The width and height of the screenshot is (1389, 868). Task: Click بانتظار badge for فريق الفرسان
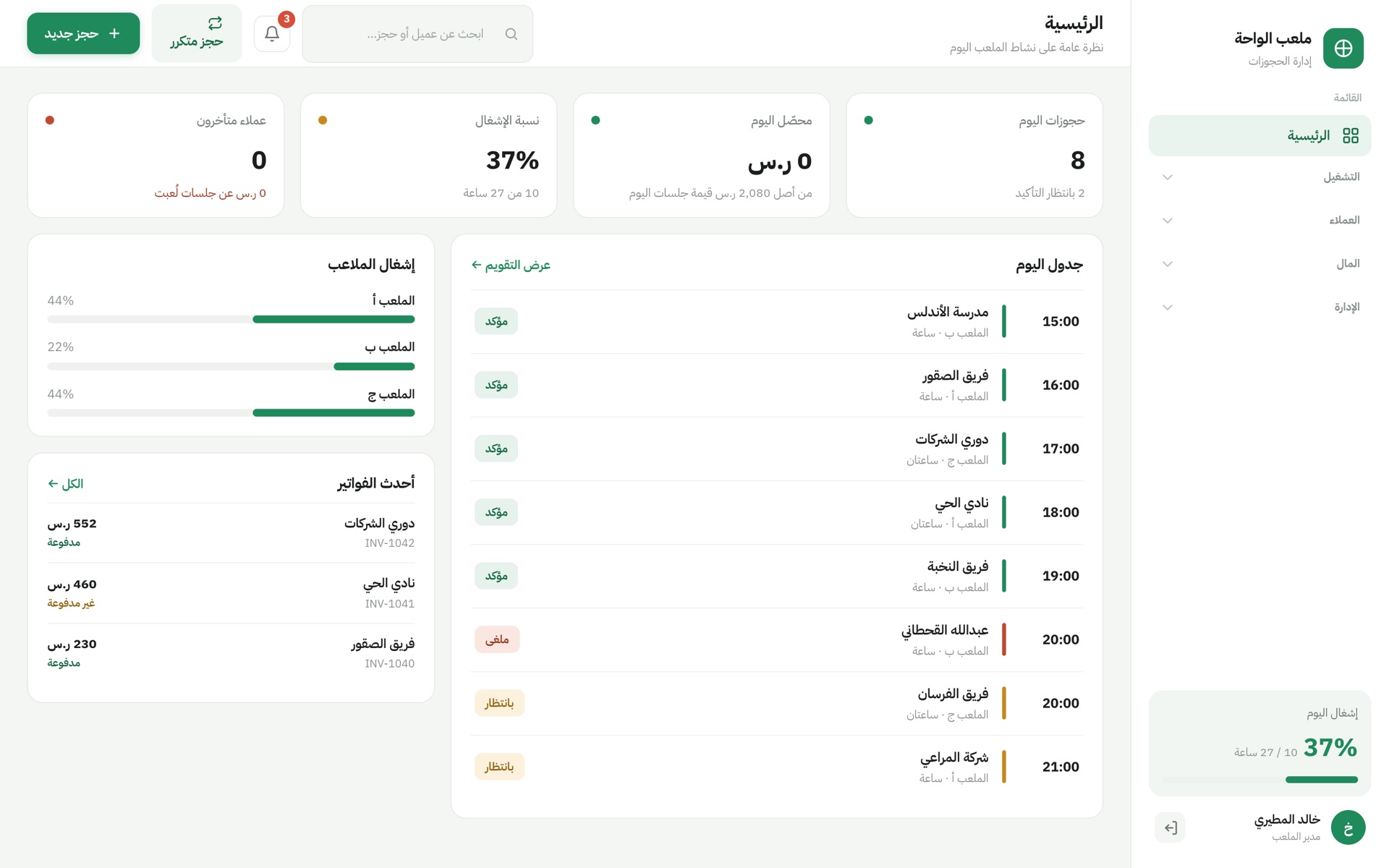[499, 704]
